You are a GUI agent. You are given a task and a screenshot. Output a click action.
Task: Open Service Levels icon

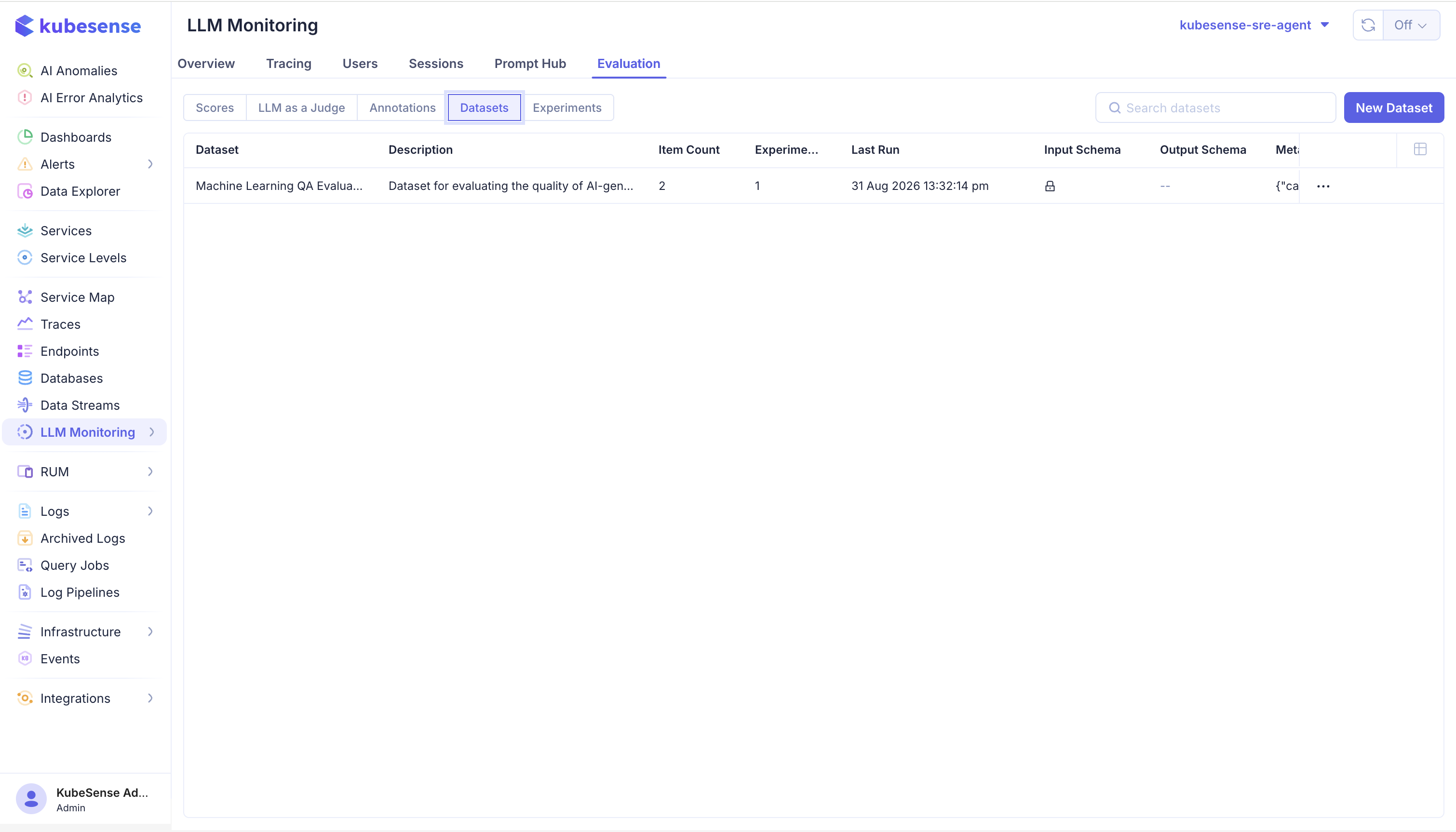point(25,258)
